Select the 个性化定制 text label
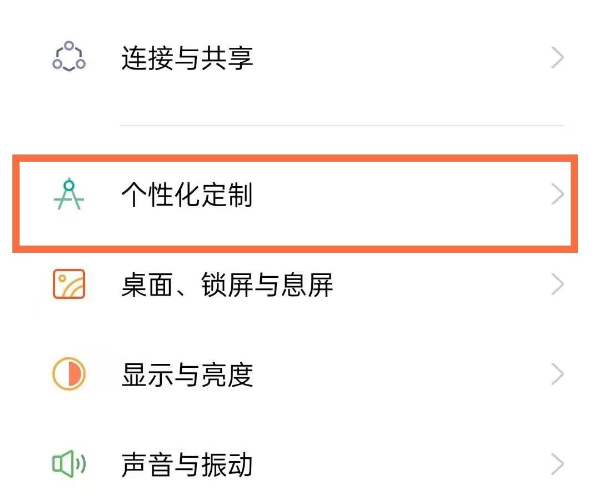Image resolution: width=596 pixels, height=504 pixels. [x=187, y=195]
